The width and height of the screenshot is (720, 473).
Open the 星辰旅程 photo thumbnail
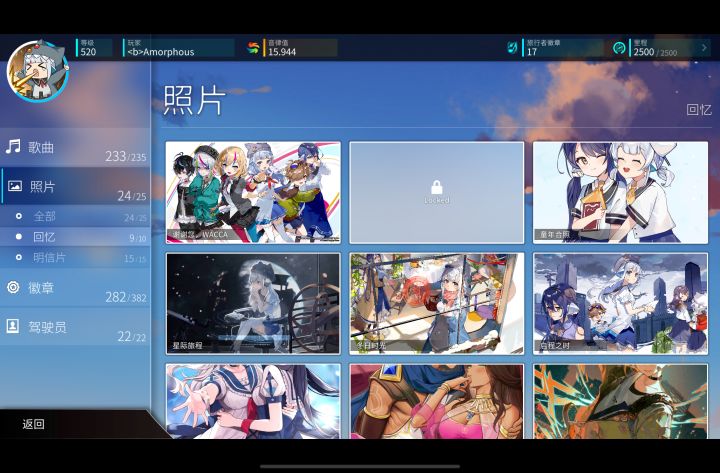pos(253,304)
